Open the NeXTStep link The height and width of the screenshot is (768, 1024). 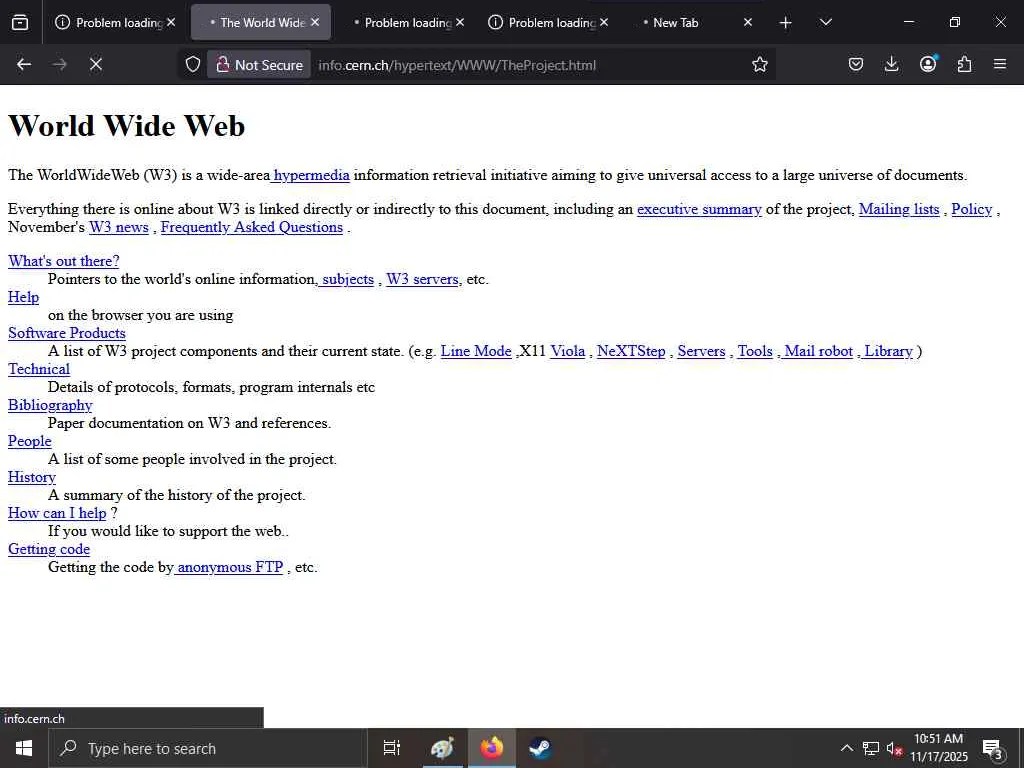tap(631, 351)
